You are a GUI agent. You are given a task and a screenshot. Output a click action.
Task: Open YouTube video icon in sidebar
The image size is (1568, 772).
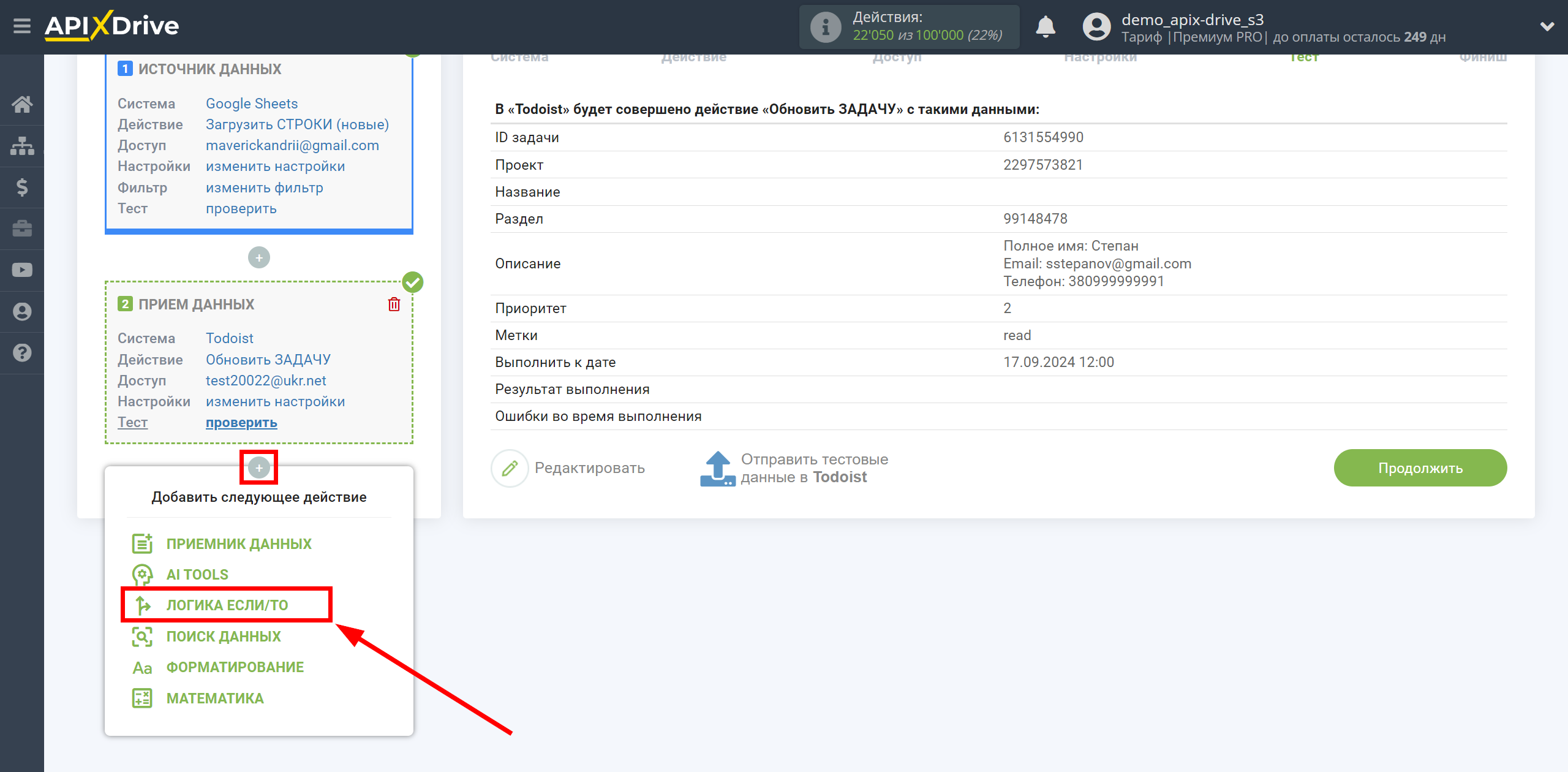coord(22,270)
